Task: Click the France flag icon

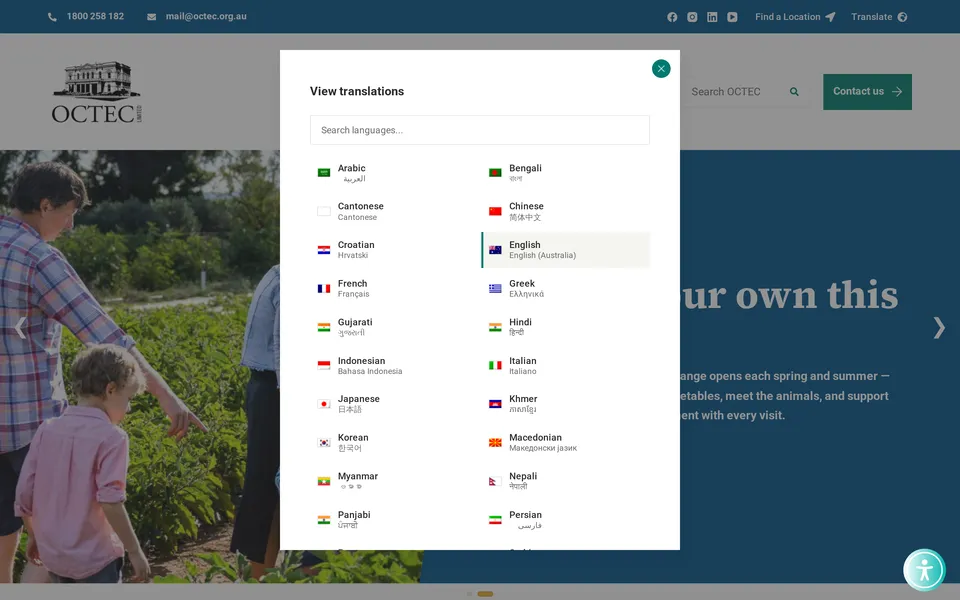Action: coord(324,288)
